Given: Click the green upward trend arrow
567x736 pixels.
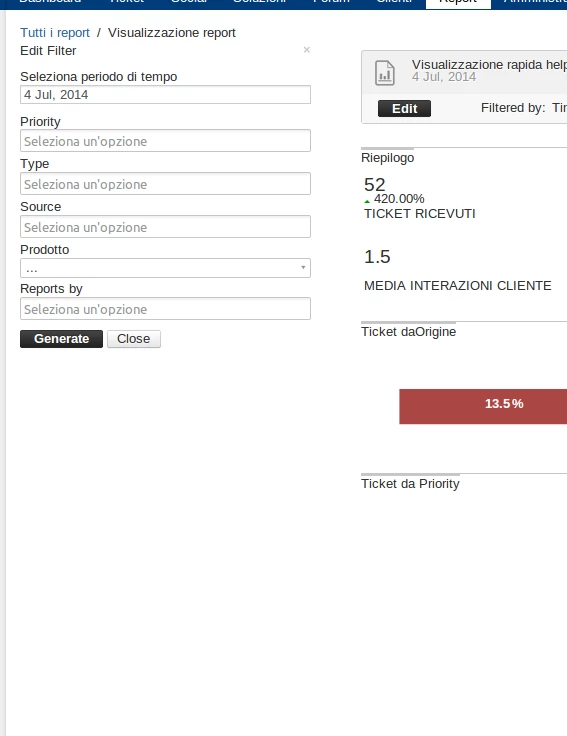Looking at the screenshot, I should (367, 201).
